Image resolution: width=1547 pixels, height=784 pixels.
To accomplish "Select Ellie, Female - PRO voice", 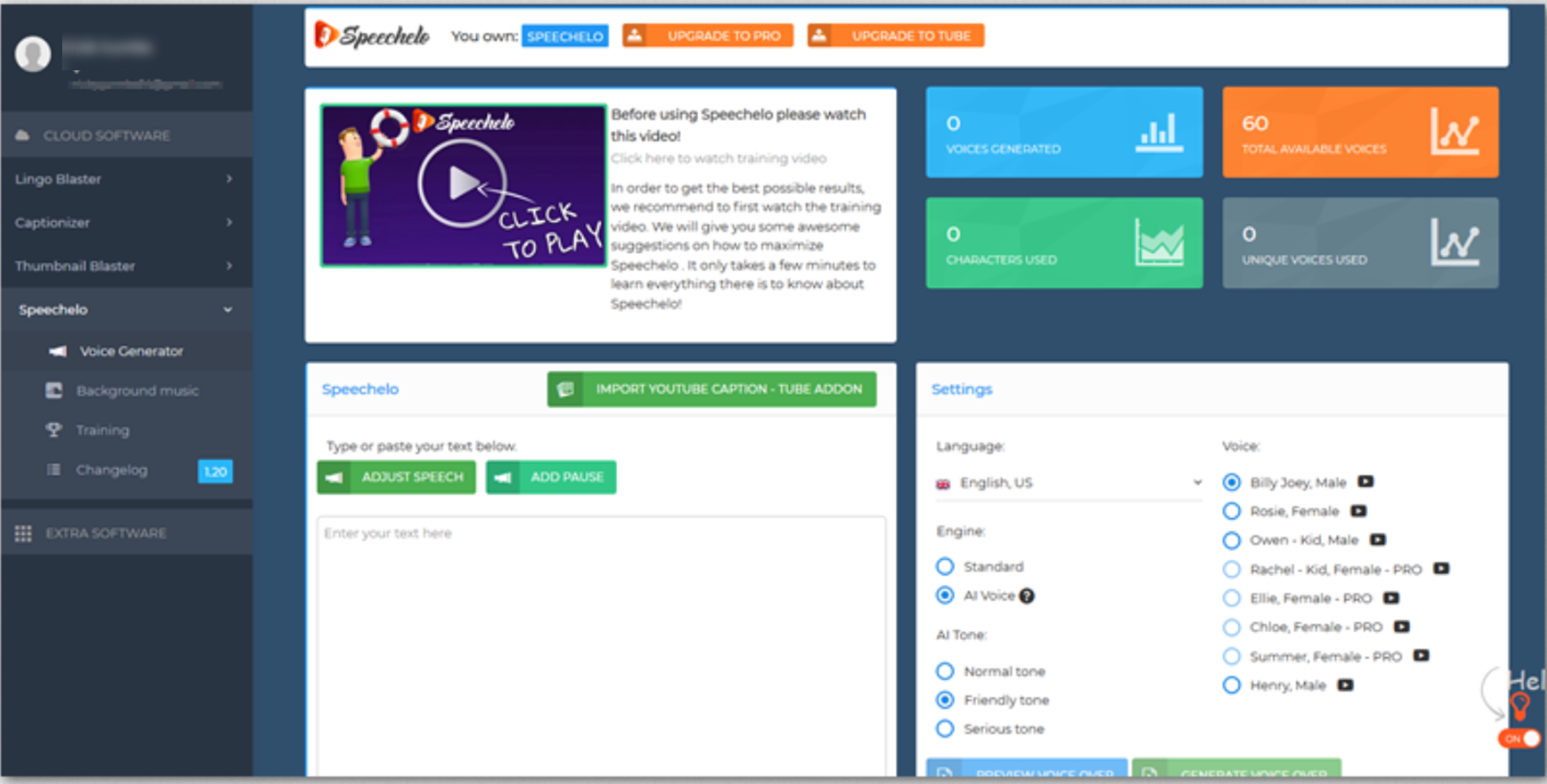I will click(x=1232, y=598).
